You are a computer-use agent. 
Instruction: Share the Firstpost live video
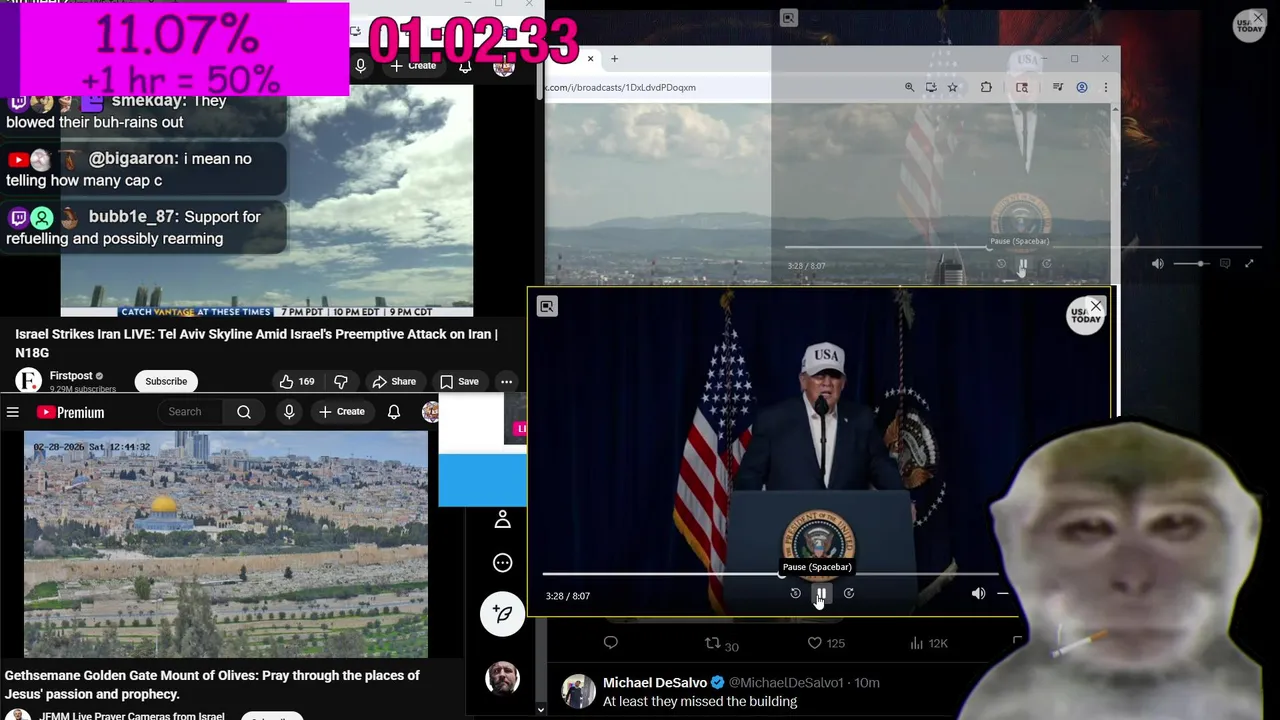(x=394, y=381)
